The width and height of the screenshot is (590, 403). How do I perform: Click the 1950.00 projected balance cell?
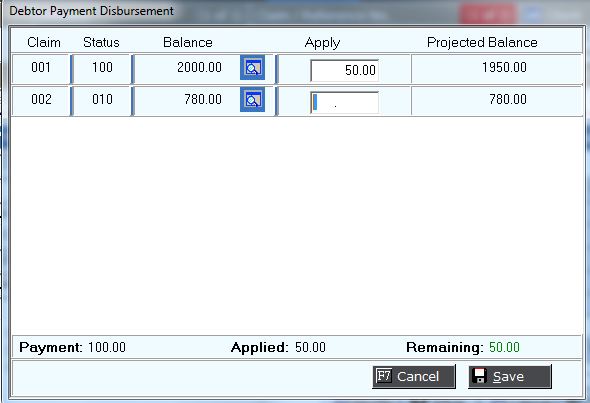click(x=497, y=68)
